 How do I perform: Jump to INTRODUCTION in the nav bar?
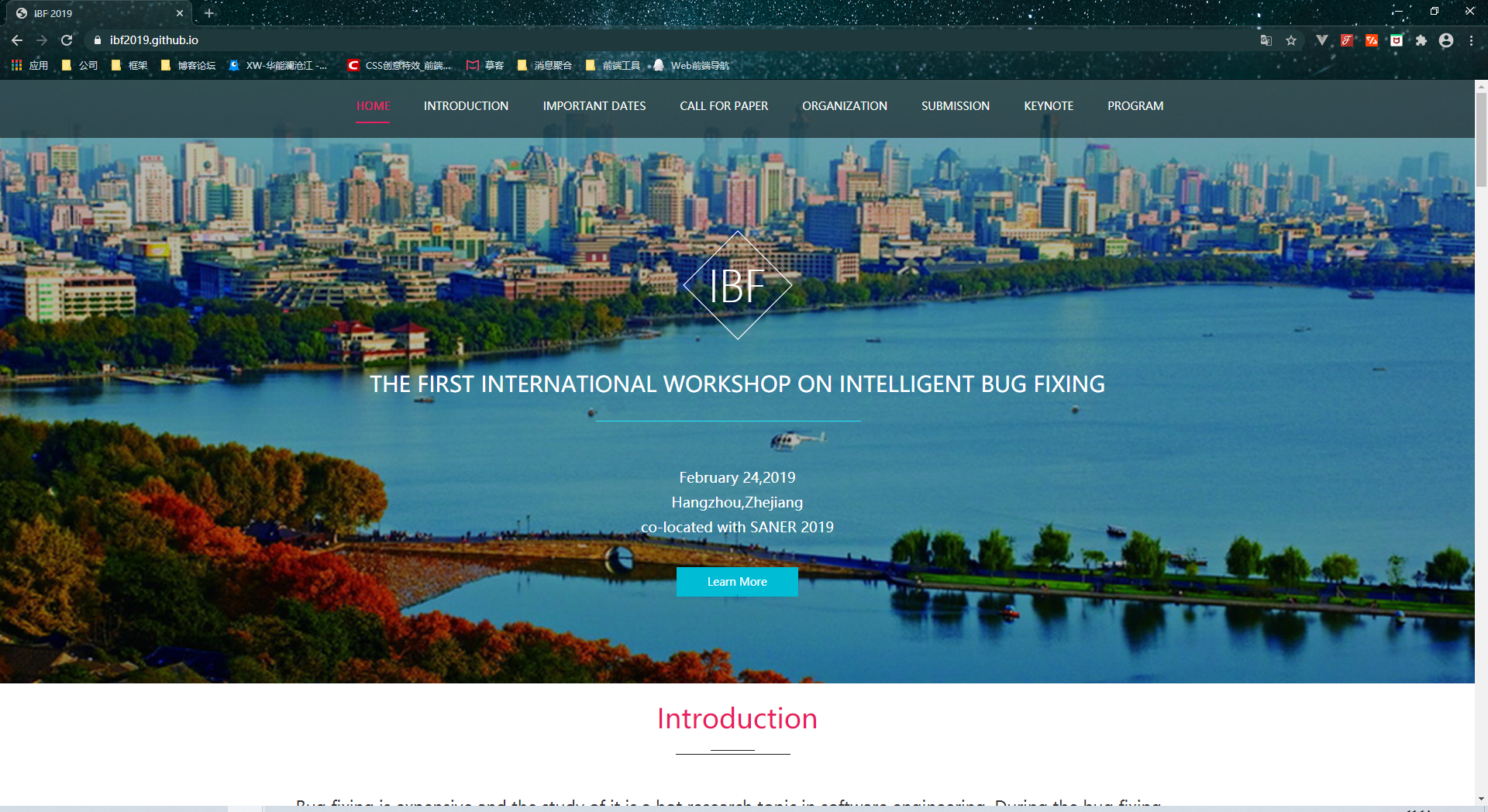pyautogui.click(x=466, y=106)
